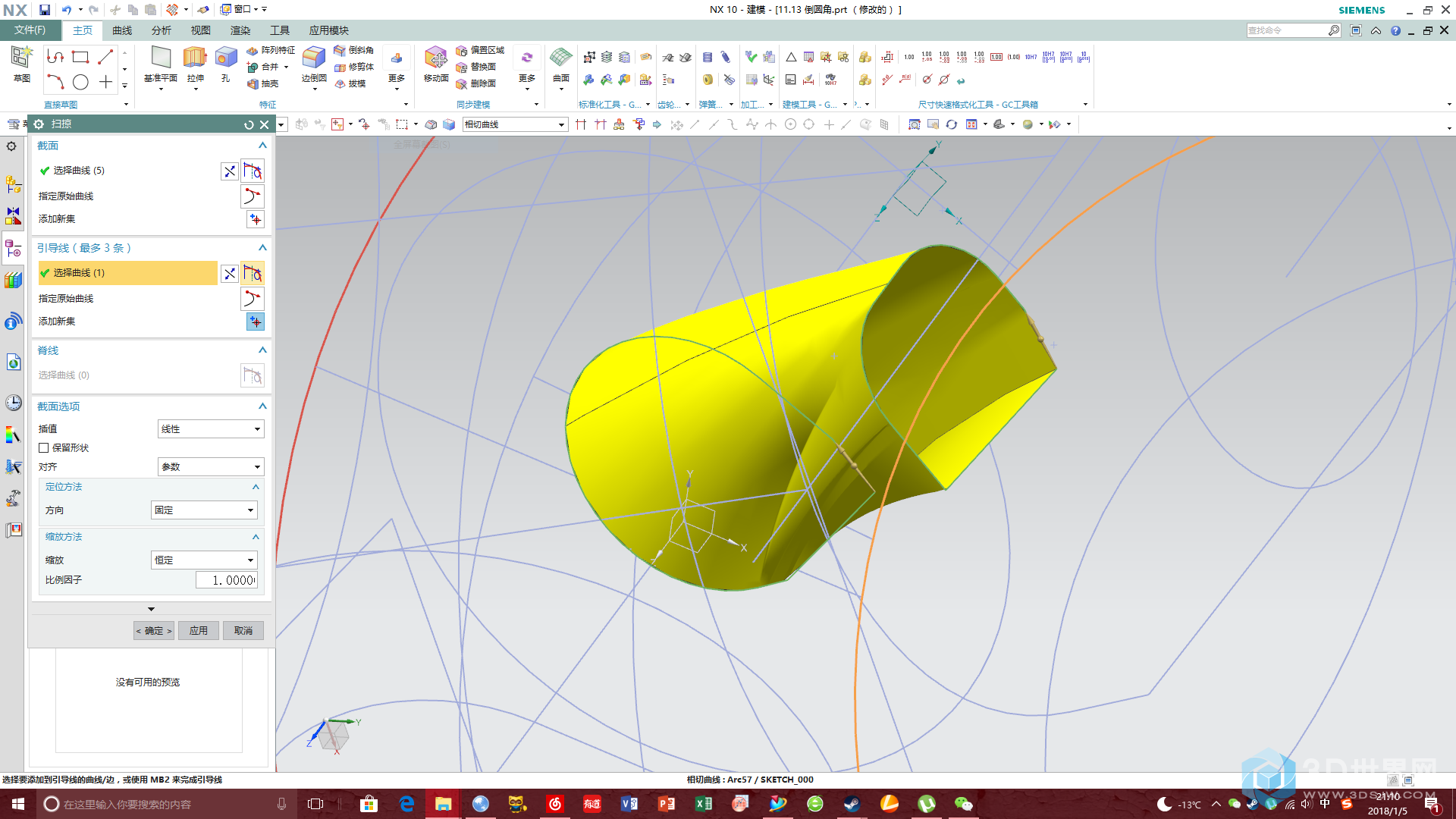
Task: Open the WeChat taskbar icon
Action: point(964,804)
